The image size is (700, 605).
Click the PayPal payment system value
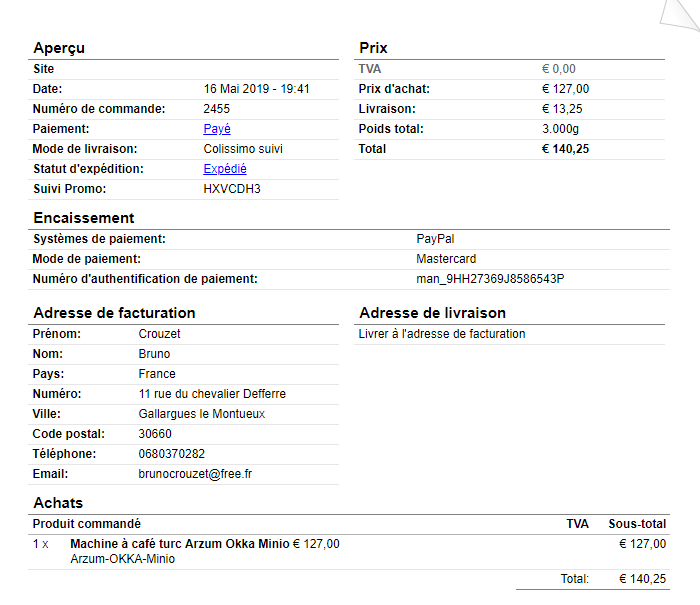[435, 239]
